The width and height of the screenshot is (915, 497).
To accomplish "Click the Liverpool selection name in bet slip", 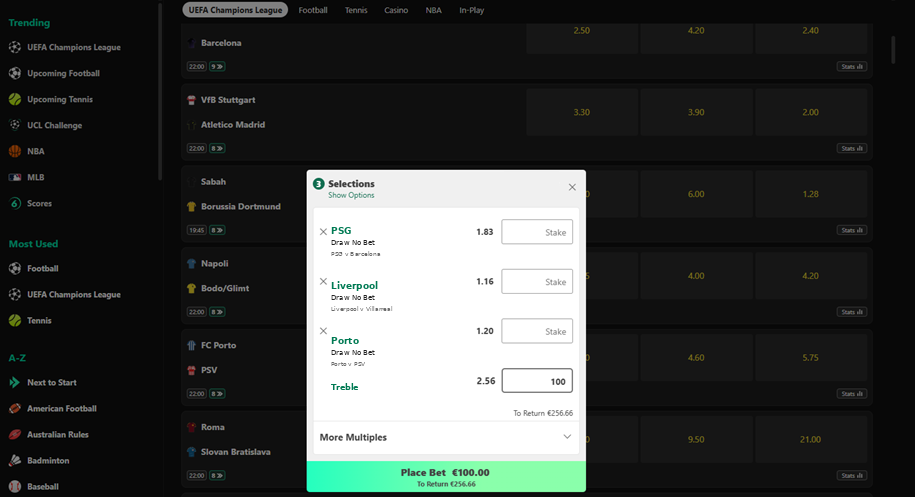I will pyautogui.click(x=354, y=285).
